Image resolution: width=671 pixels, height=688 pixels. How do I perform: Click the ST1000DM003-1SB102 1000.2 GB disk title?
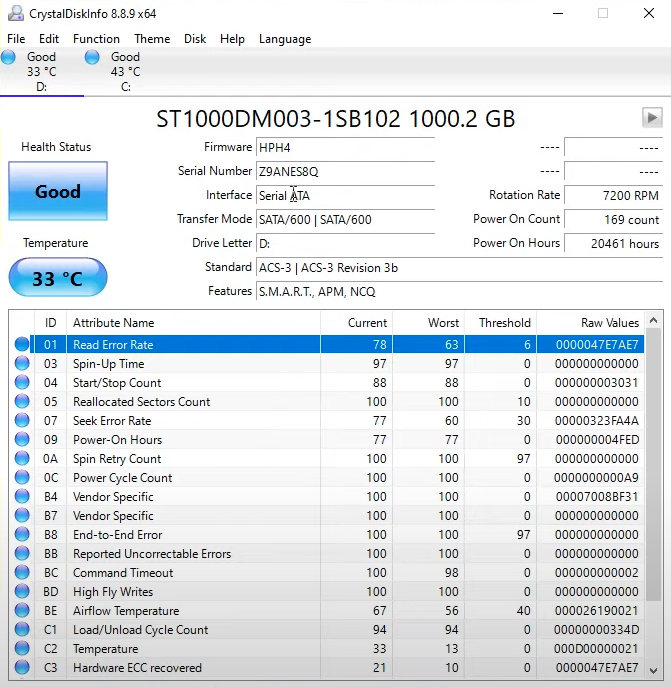click(x=336, y=118)
